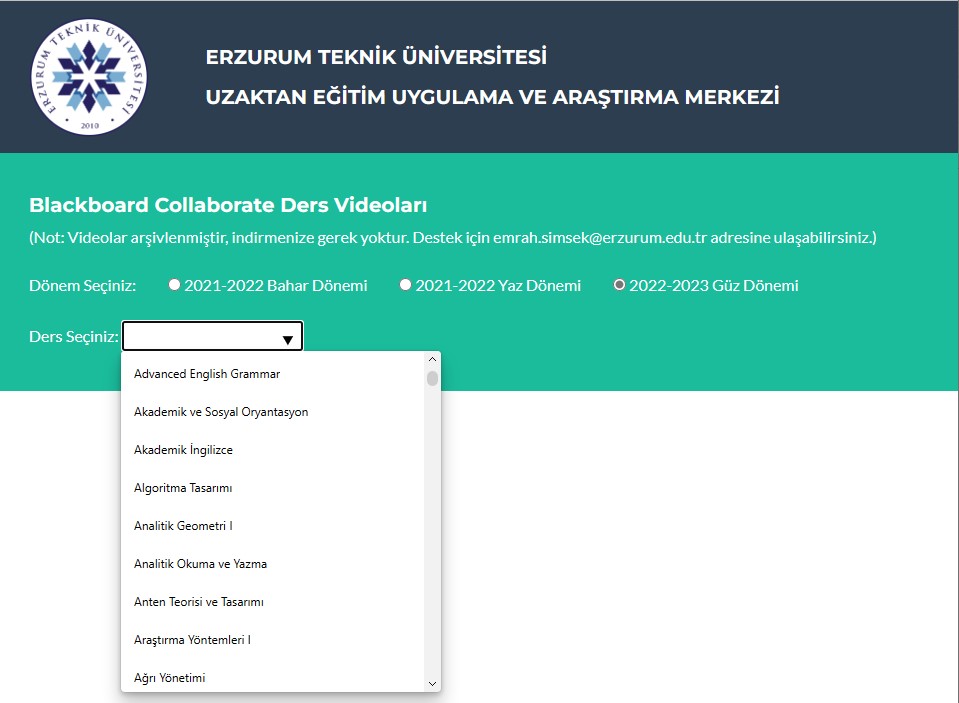Viewport: 959px width, 703px height.
Task: Select 2022-2023 Güz Dönemi radio button
Action: pyautogui.click(x=620, y=285)
